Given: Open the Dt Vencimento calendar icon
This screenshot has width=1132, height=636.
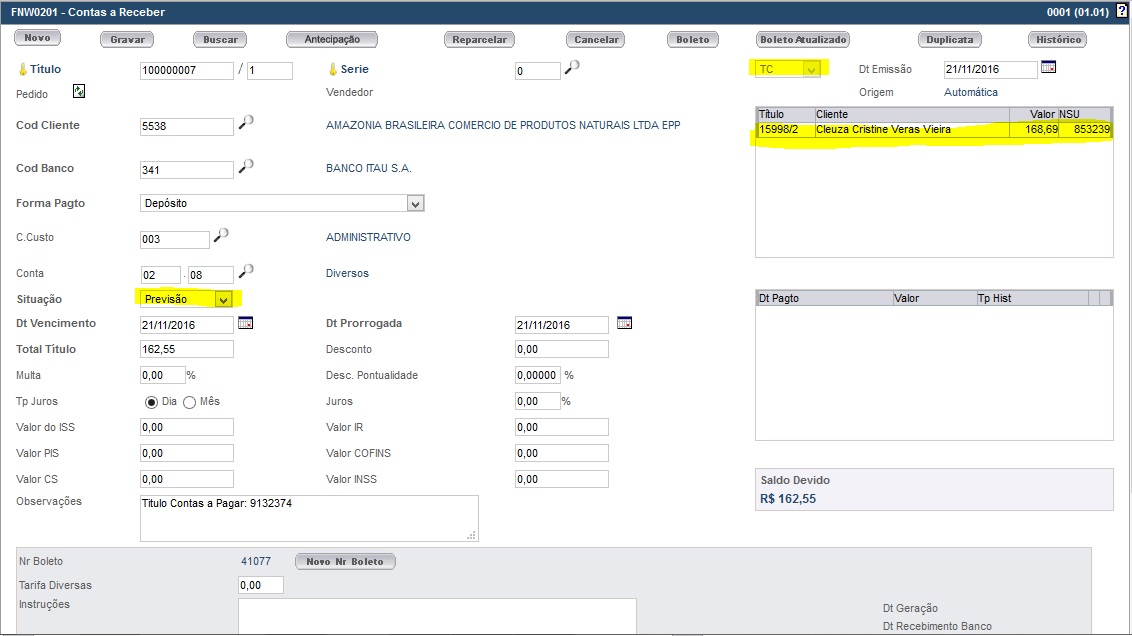Looking at the screenshot, I should pos(245,323).
